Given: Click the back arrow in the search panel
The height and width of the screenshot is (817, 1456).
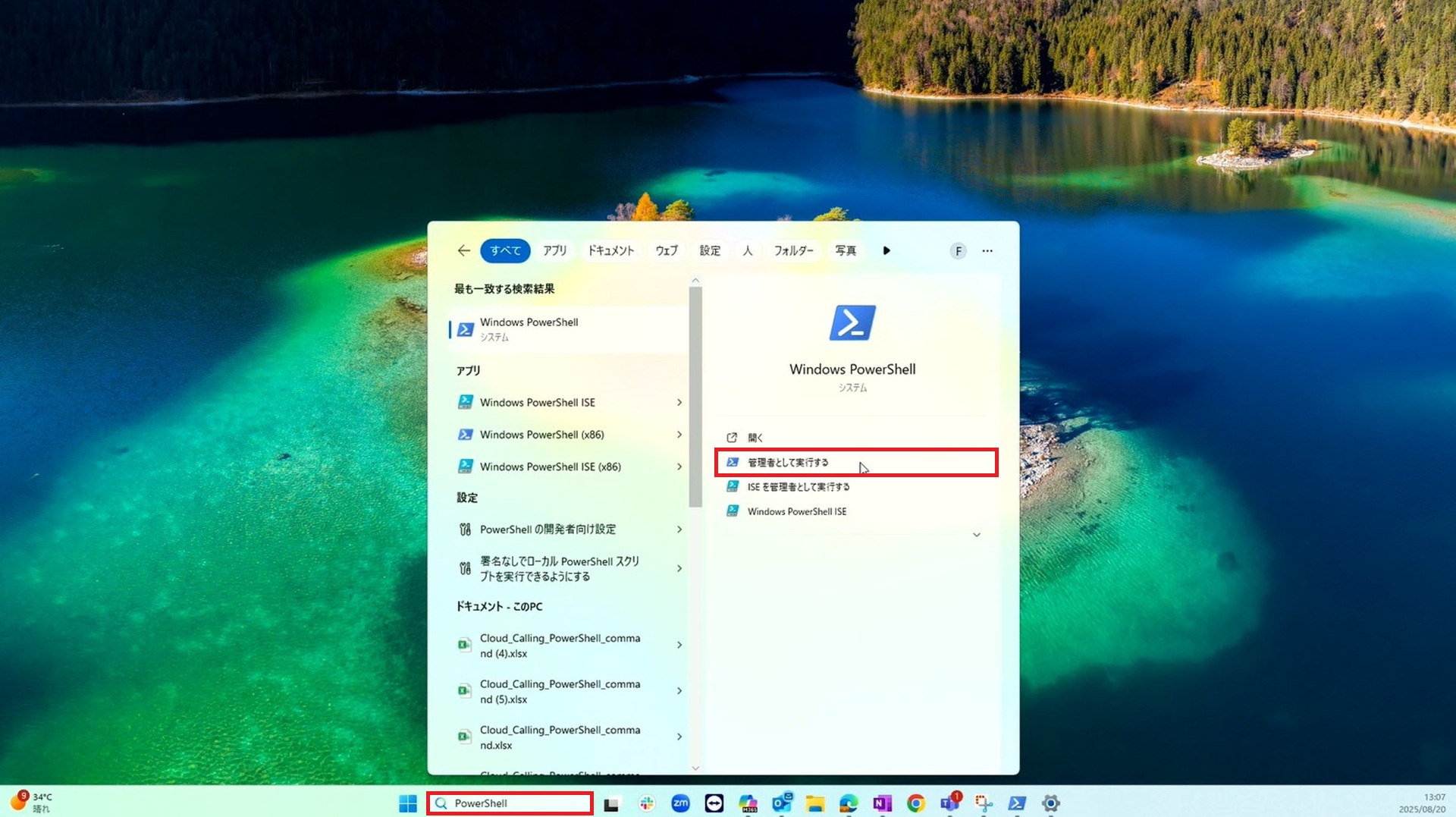Looking at the screenshot, I should (x=463, y=250).
